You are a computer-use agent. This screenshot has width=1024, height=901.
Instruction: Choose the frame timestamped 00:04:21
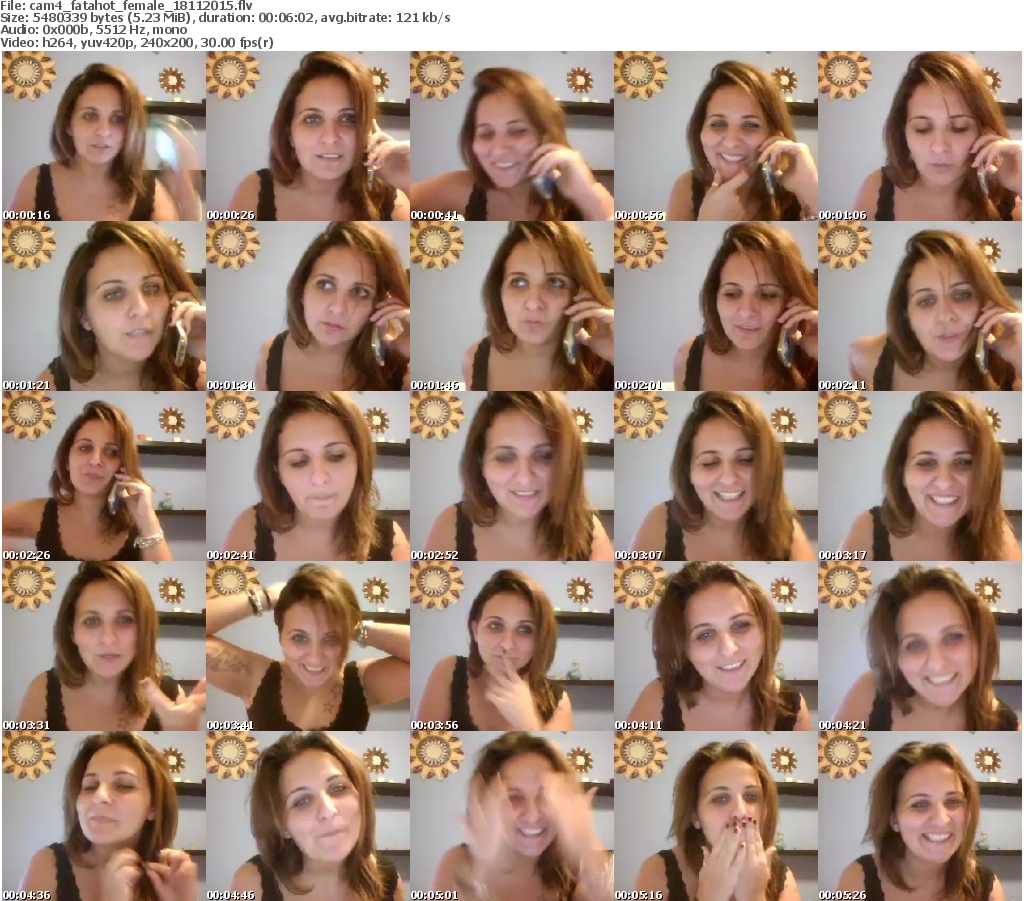[x=920, y=646]
